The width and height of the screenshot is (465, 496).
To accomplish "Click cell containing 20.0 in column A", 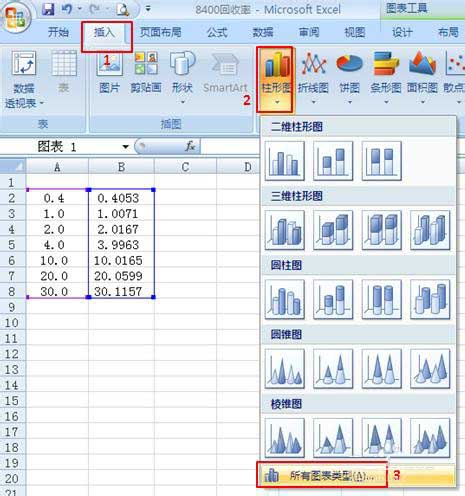I will pos(57,276).
